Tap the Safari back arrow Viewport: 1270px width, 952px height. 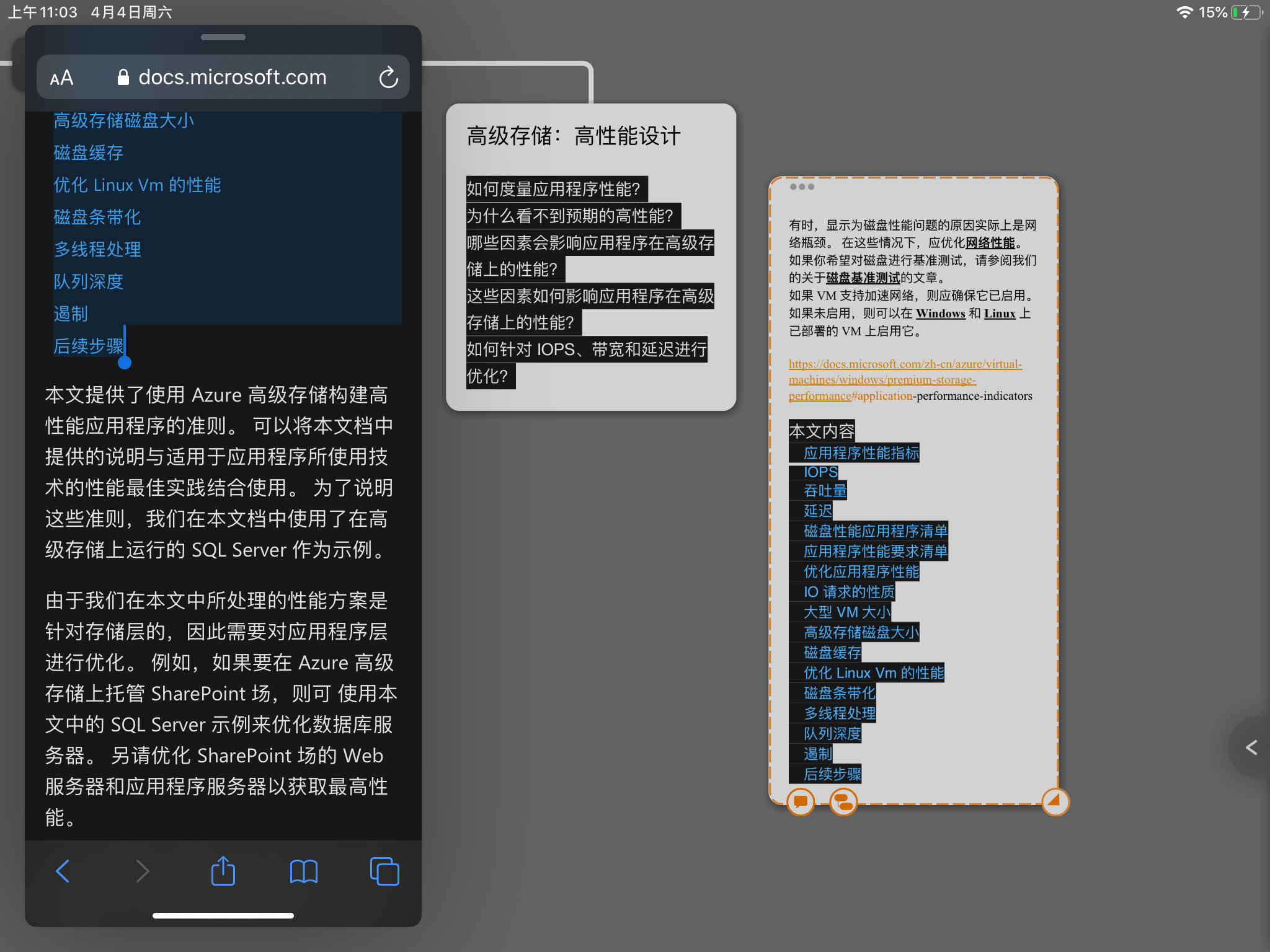coord(63,871)
